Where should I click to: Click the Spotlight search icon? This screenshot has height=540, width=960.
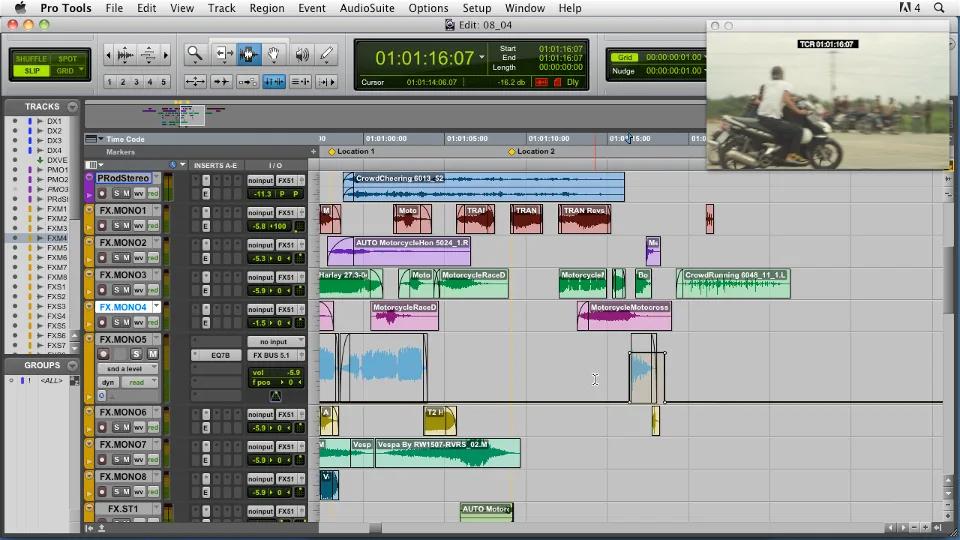pyautogui.click(x=939, y=8)
